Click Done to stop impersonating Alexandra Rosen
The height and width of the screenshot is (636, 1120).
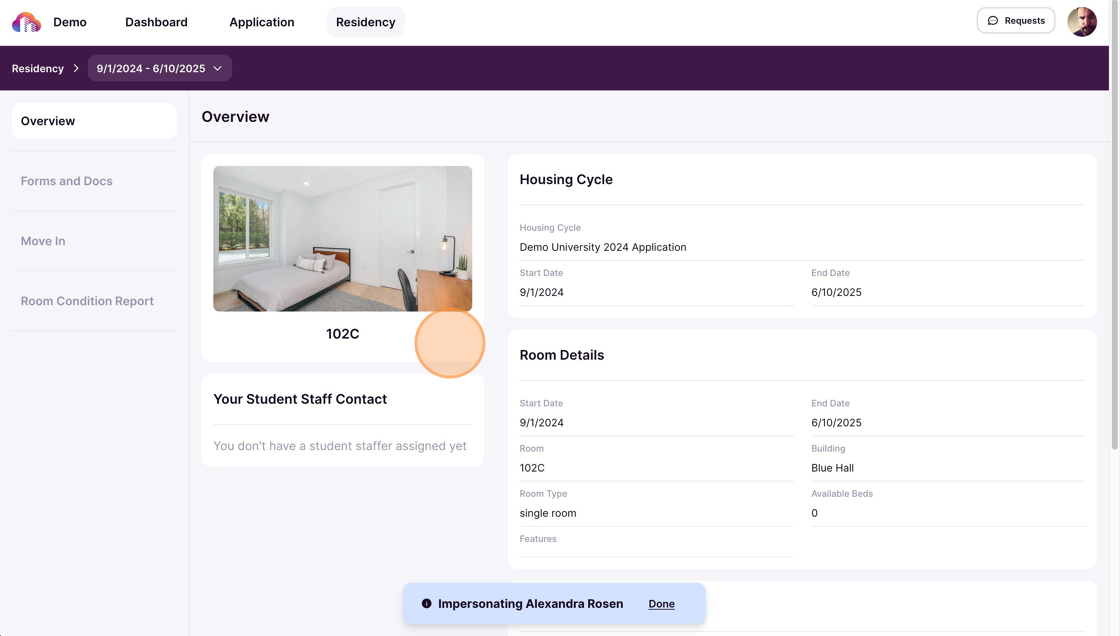(x=661, y=603)
